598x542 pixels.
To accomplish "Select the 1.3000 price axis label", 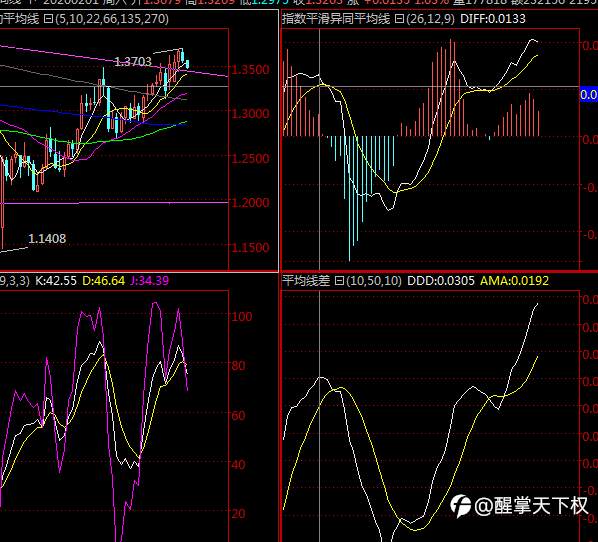I will point(250,114).
